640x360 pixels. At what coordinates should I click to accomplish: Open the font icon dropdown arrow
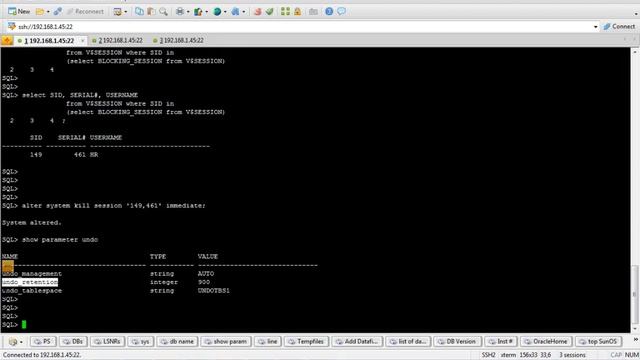point(244,12)
